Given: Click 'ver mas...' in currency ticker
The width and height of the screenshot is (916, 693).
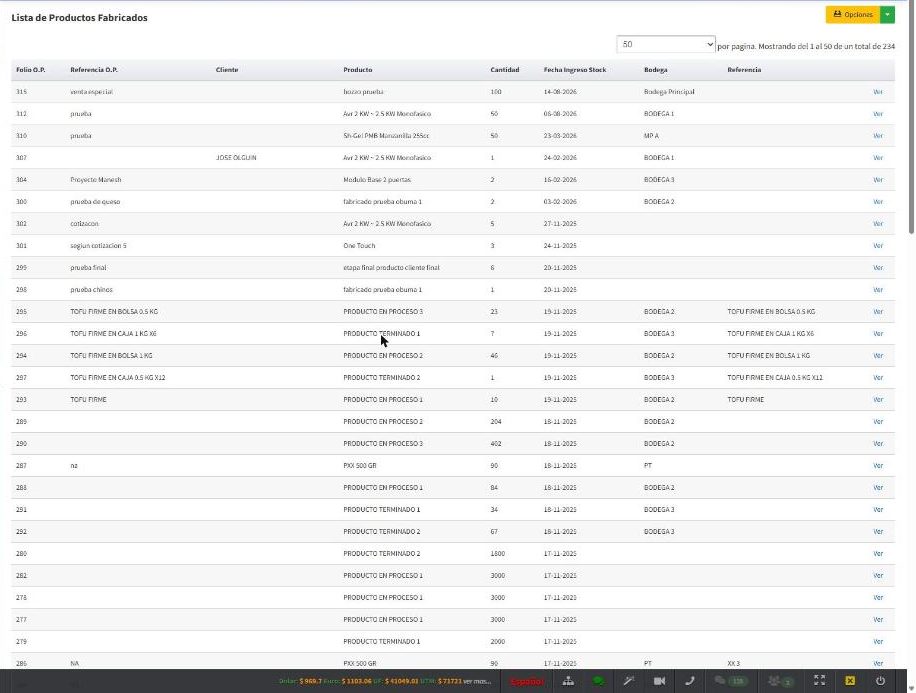Looking at the screenshot, I should 477,681.
